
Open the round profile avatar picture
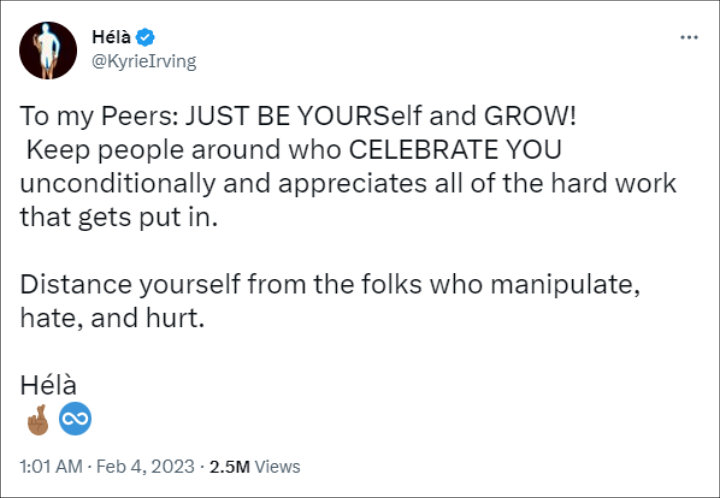[x=48, y=50]
